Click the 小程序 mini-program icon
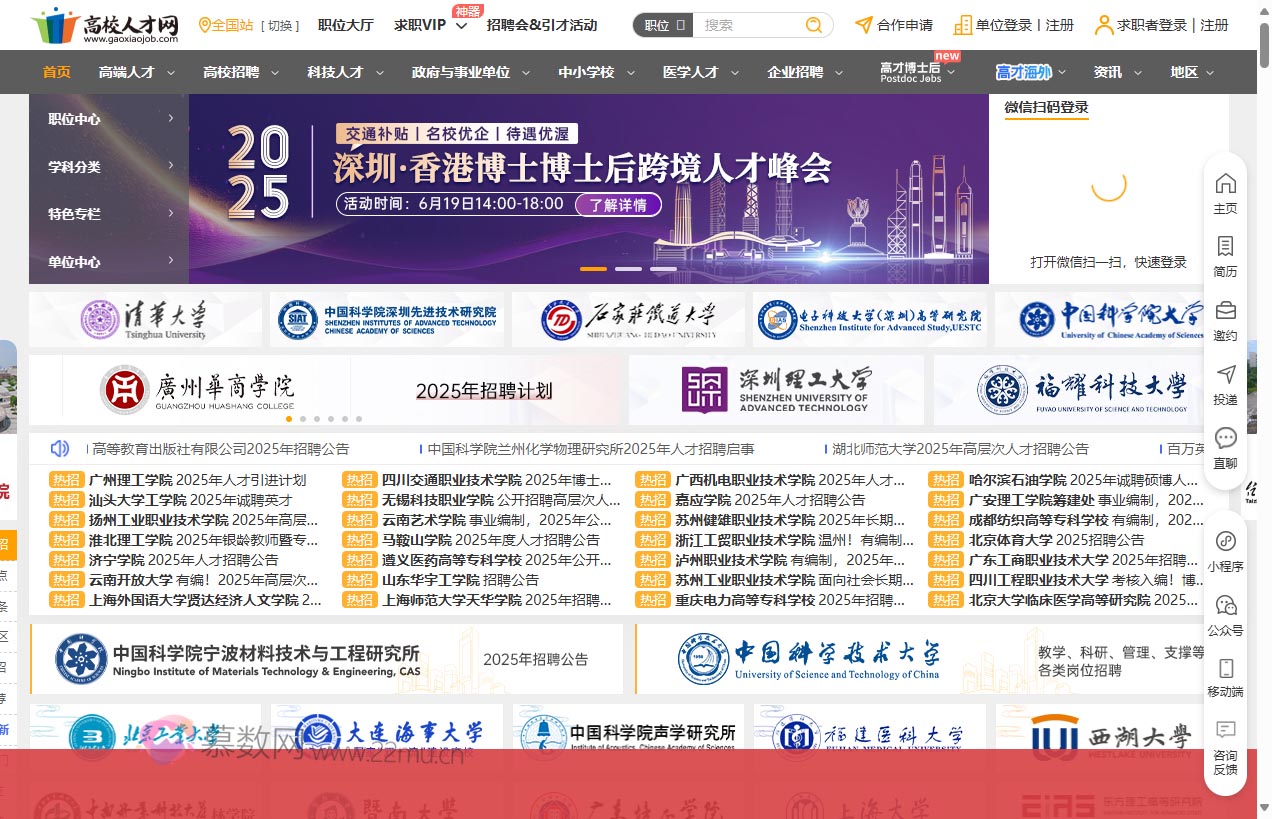This screenshot has width=1272, height=819. 1225,543
